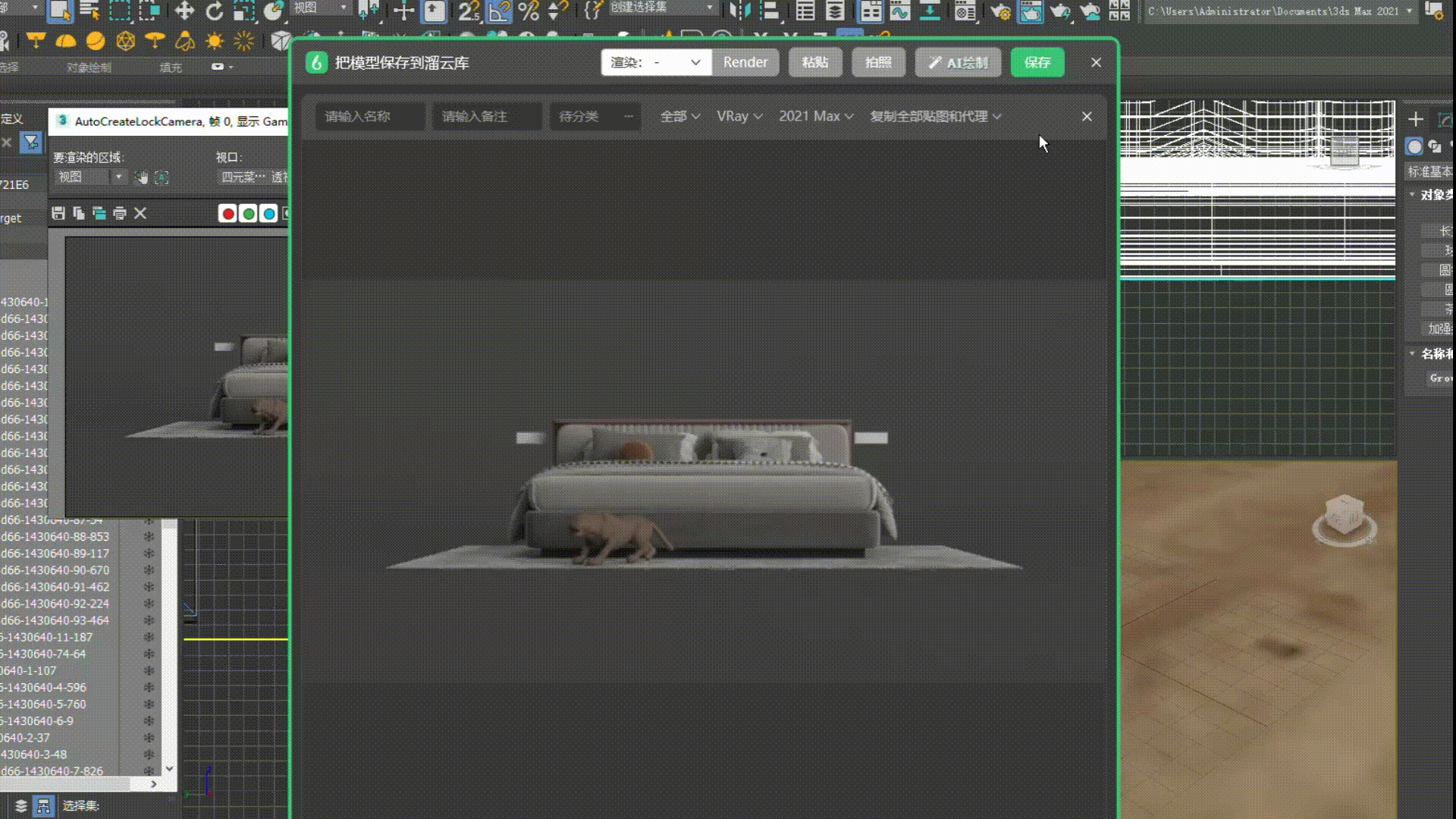Viewport: 1456px width, 819px height.
Task: Click the 粘贴 paste button
Action: 815,62
